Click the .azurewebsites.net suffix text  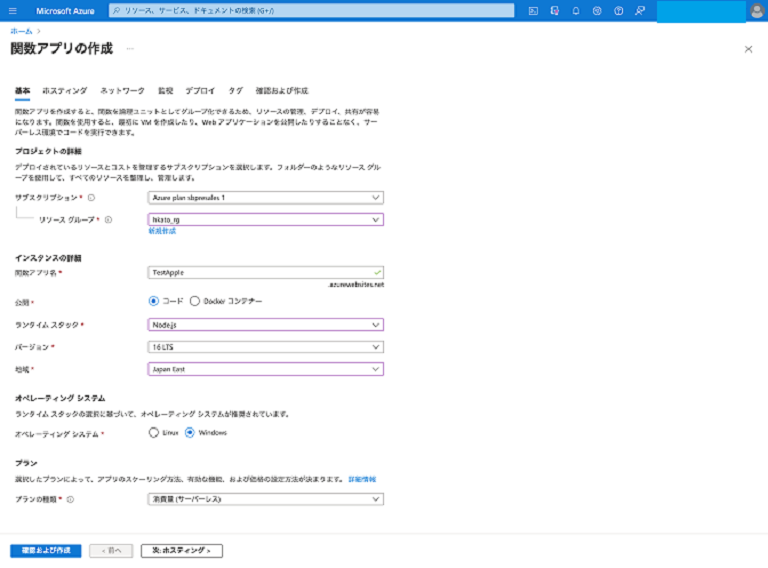coord(356,284)
